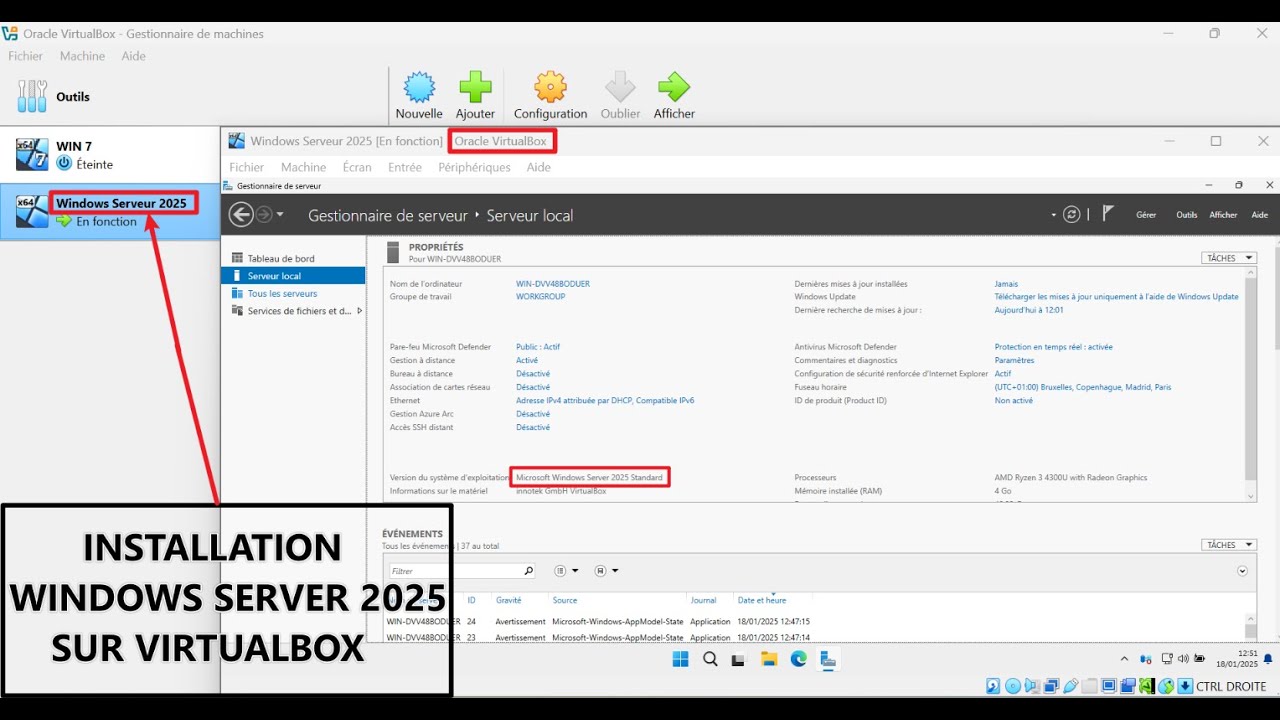Image resolution: width=1280 pixels, height=720 pixels.
Task: Select Services de fichiers sidebar item
Action: point(291,311)
